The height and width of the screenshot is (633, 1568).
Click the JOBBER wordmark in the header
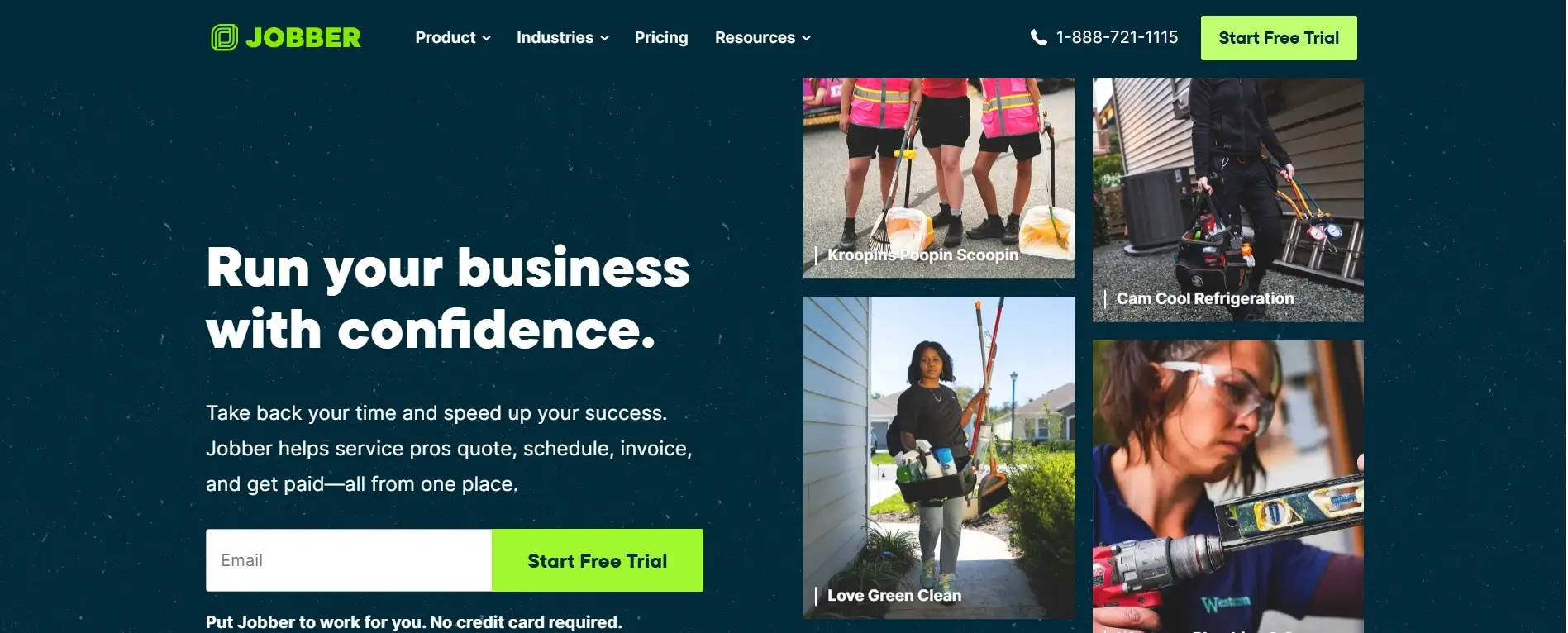(x=303, y=38)
